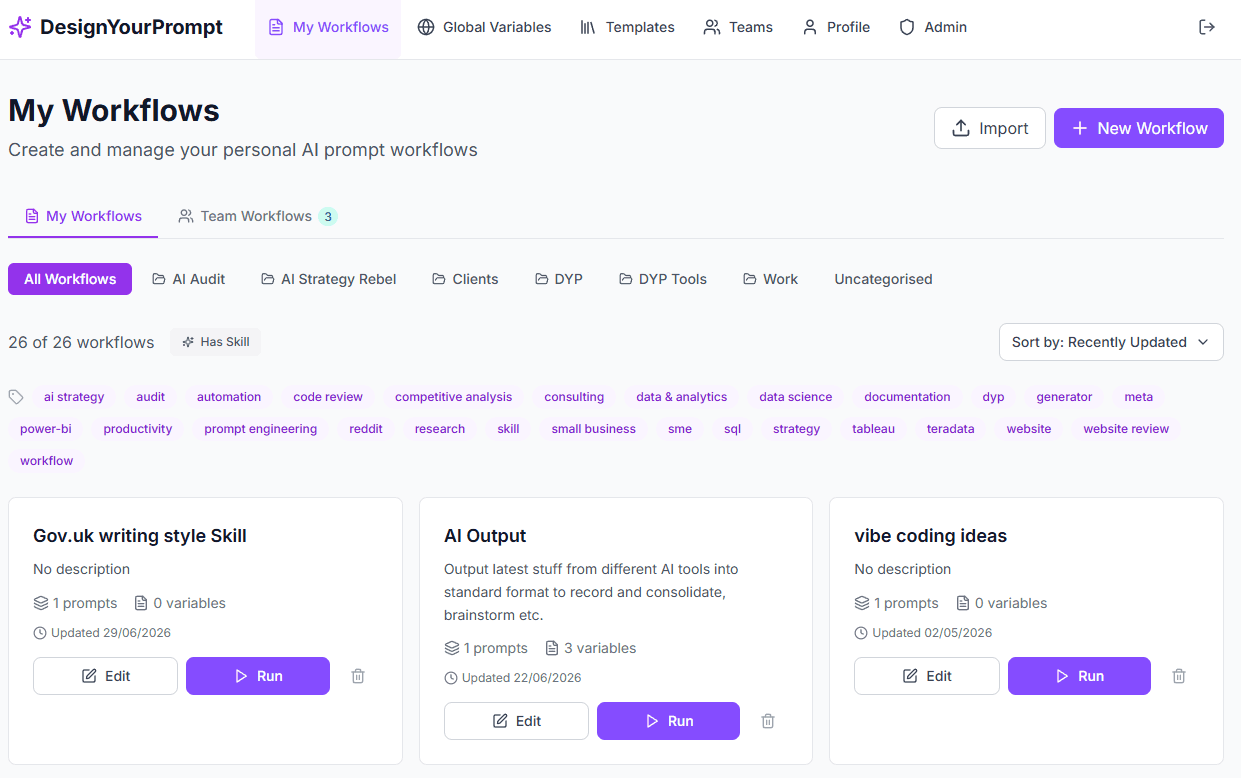Select the data & analytics tag
This screenshot has height=778, width=1241.
click(x=681, y=397)
